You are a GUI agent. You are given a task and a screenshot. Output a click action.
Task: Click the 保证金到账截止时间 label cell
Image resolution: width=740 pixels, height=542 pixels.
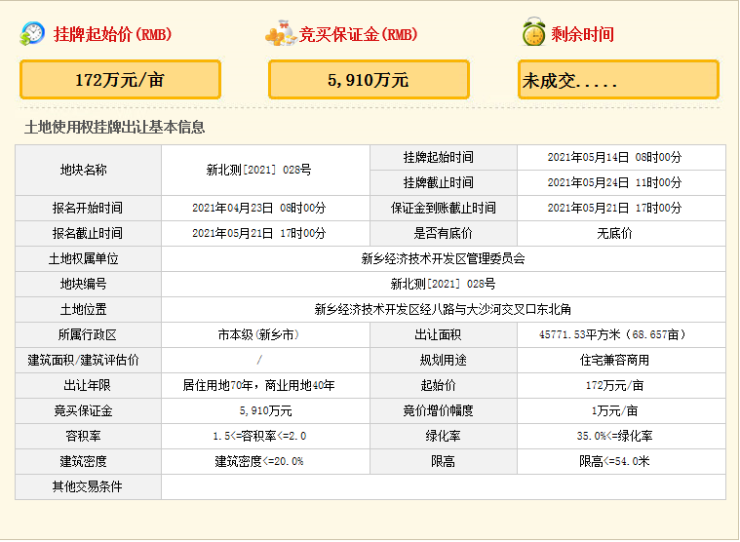tap(444, 208)
